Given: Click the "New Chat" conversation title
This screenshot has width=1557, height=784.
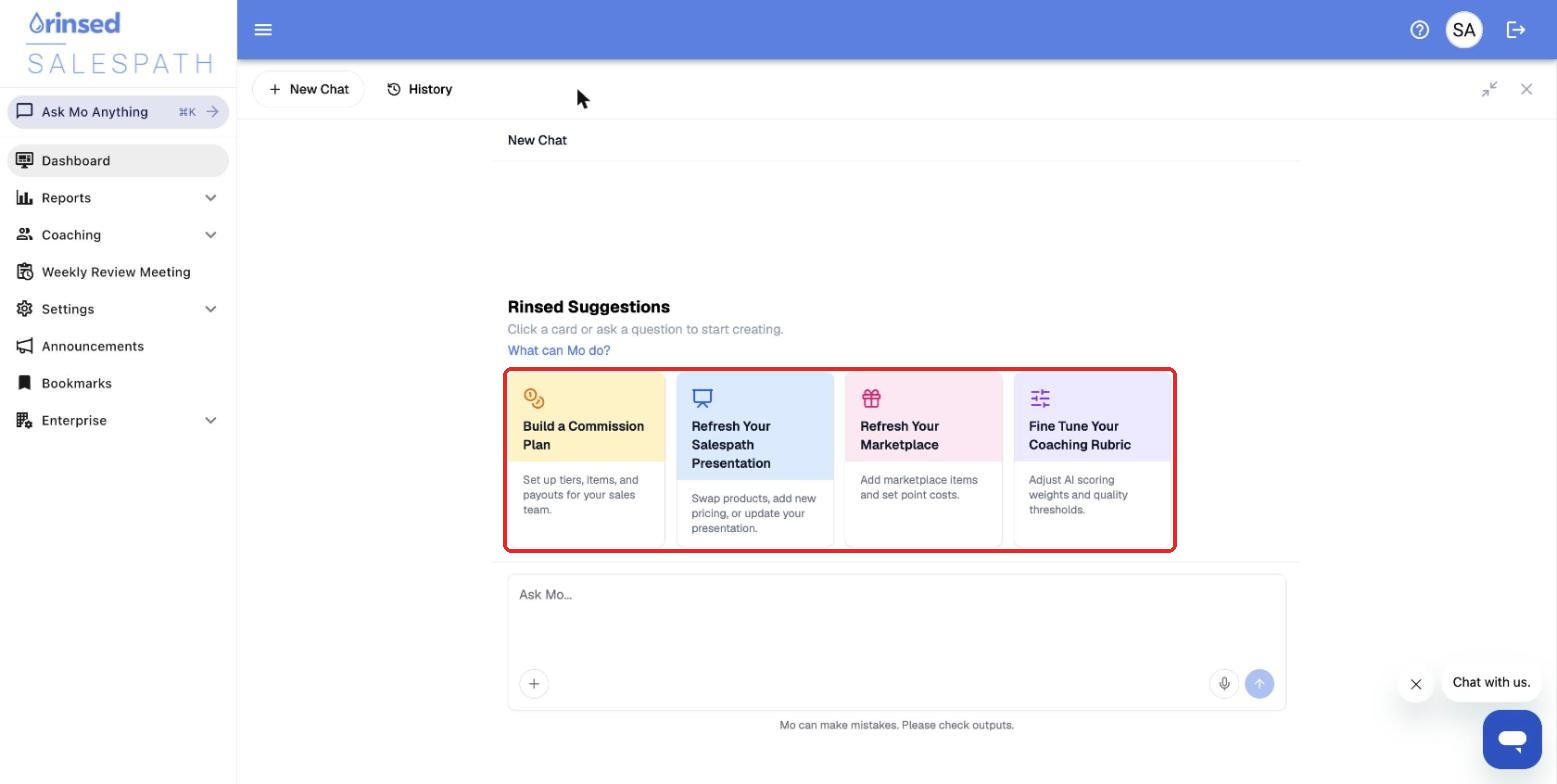Looking at the screenshot, I should click(x=537, y=140).
